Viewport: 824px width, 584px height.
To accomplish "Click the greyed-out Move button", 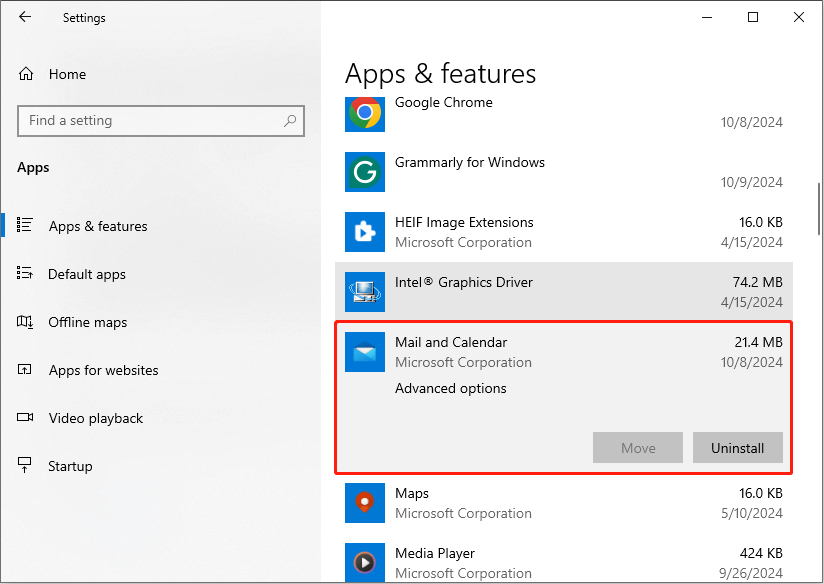I will point(638,448).
